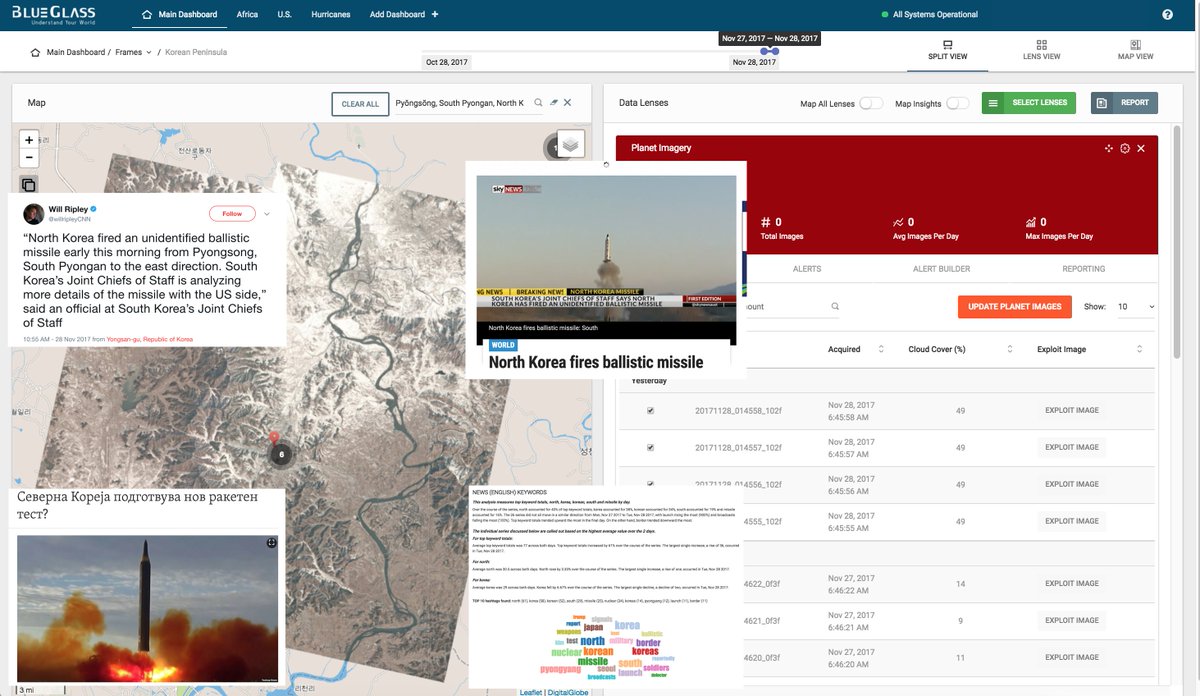Uncheck the checkbox for 20171128_014557_102f
The width and height of the screenshot is (1200, 696).
(650, 447)
